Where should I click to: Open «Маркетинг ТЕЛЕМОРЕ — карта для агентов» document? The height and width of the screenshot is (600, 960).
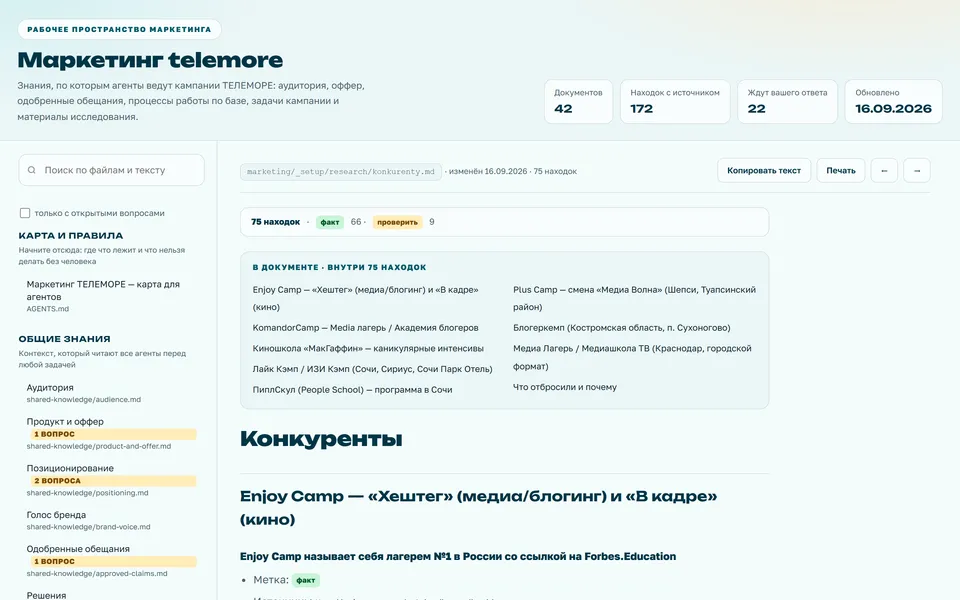(110, 296)
